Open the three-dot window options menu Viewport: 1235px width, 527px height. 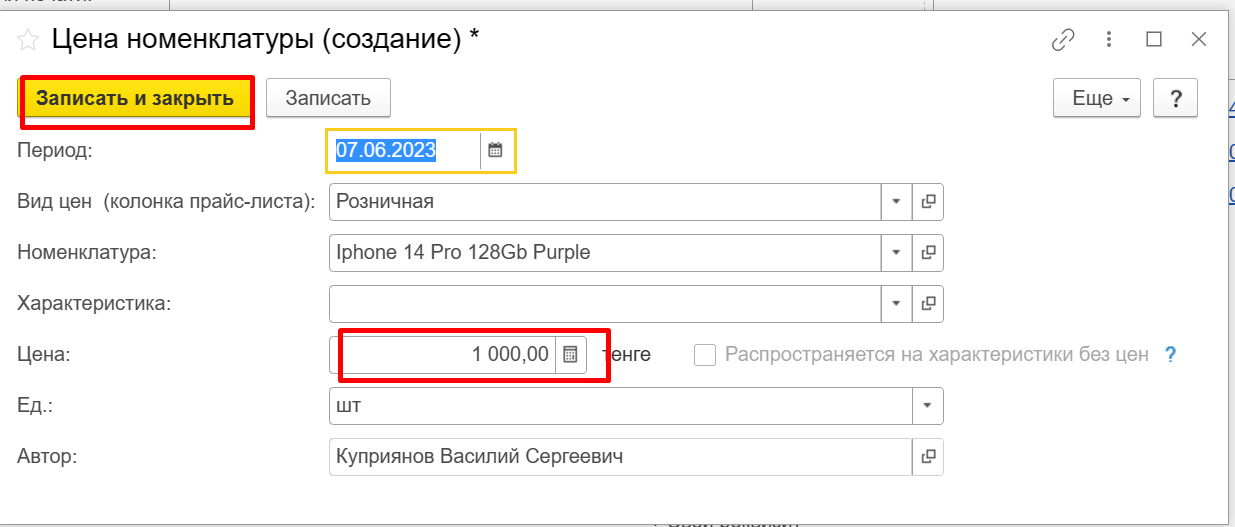(x=1109, y=40)
